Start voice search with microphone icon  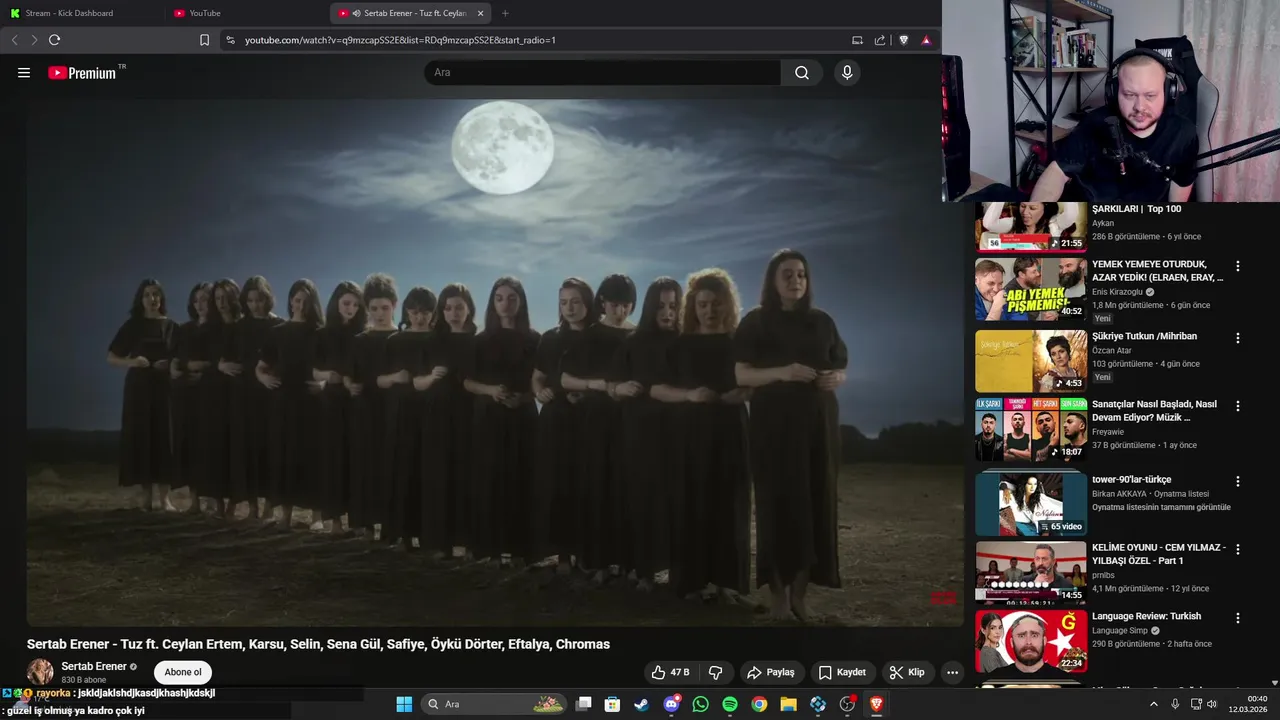[x=847, y=72]
